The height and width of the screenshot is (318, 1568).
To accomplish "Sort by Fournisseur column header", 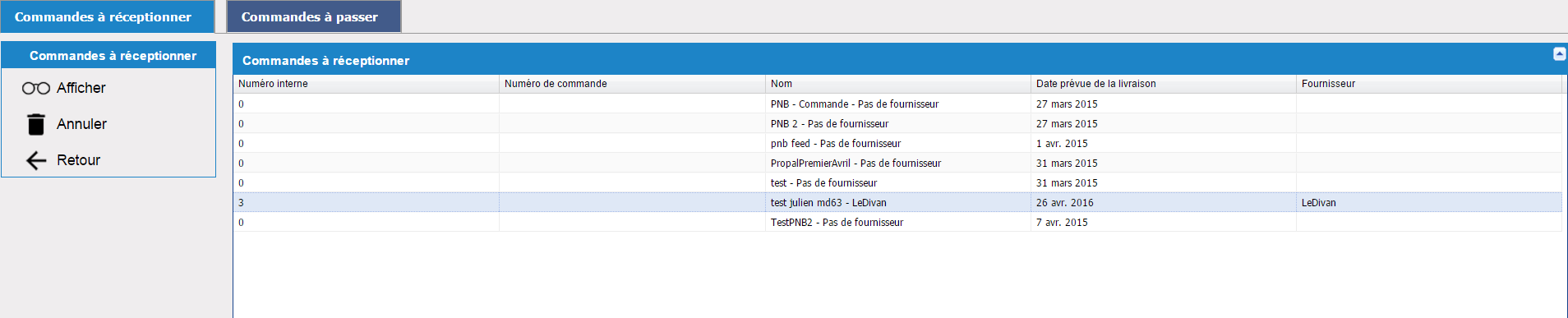I will tap(1428, 84).
